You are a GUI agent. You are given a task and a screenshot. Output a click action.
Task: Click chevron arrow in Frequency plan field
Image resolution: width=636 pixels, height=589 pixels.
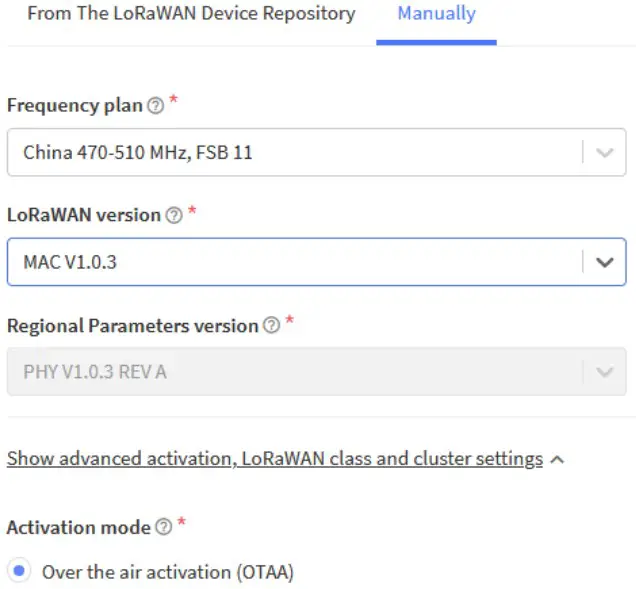pyautogui.click(x=604, y=153)
